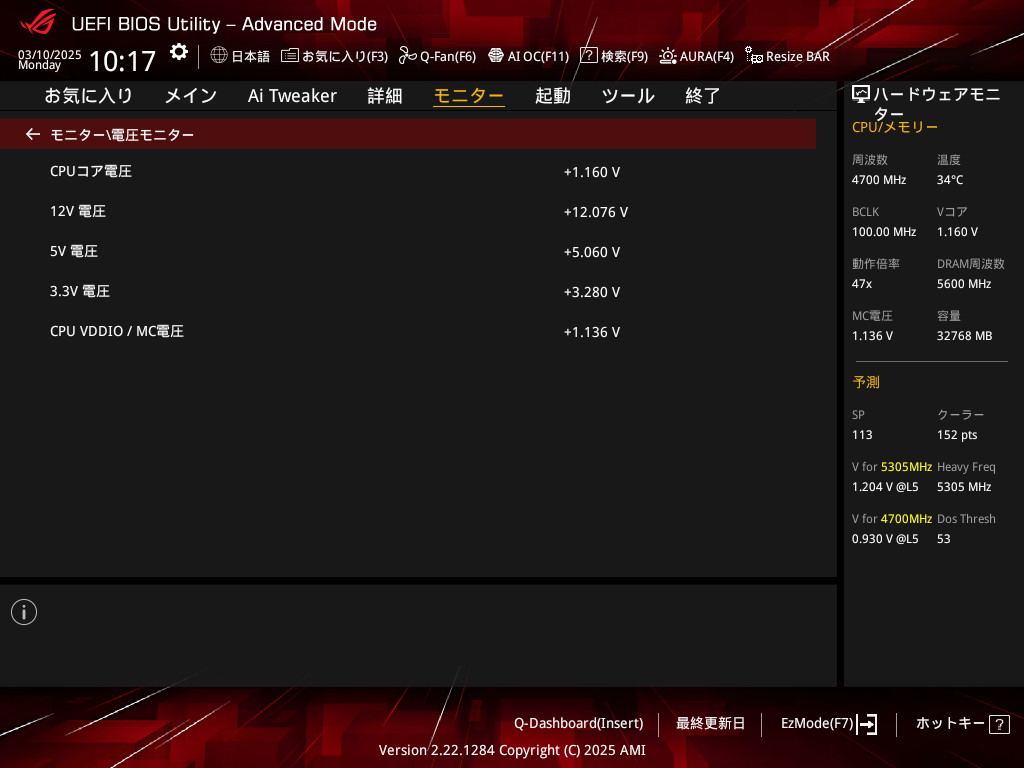
Task: Select CPUコア電圧 row
Action: (408, 172)
